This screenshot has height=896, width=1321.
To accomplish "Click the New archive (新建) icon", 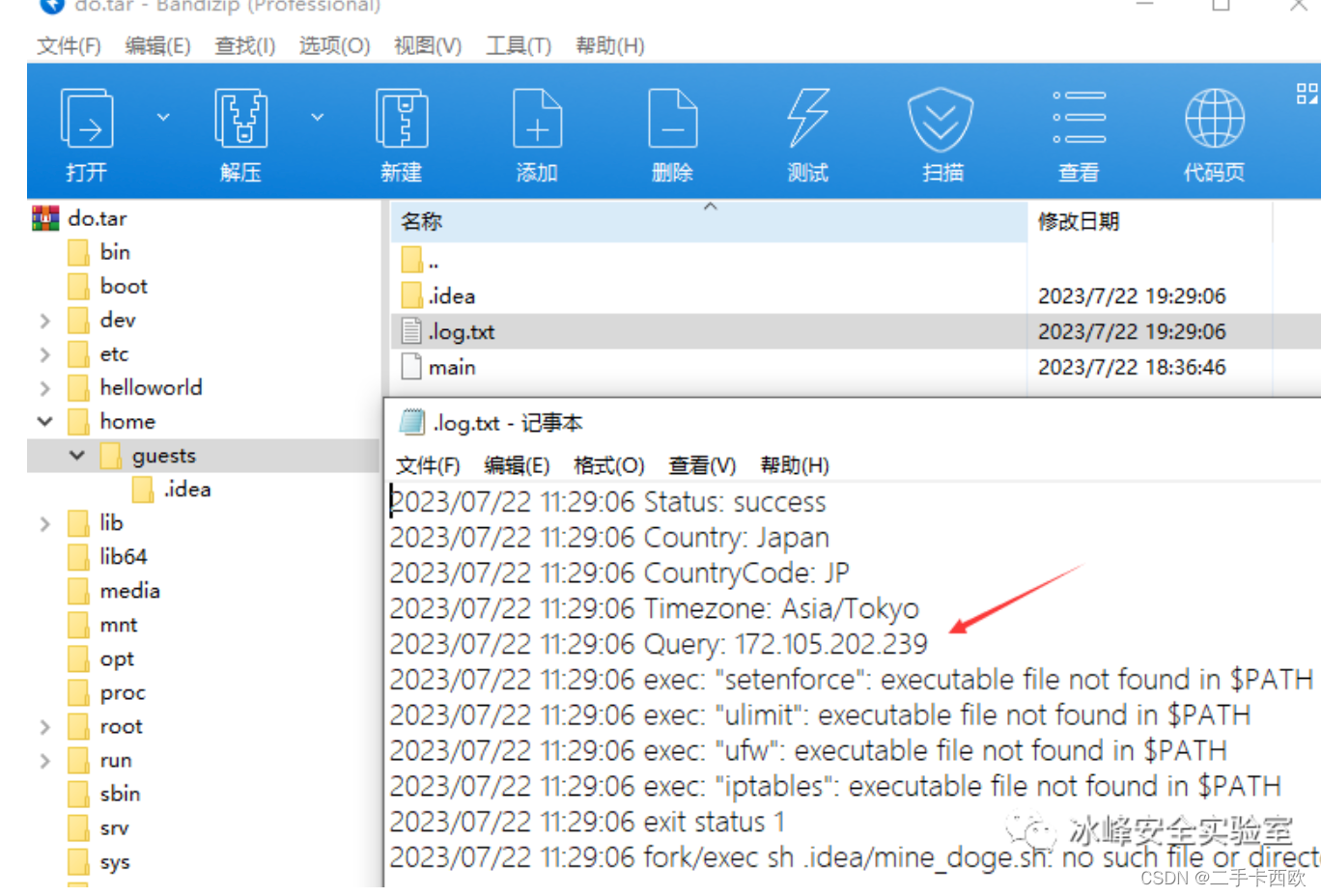I will 402,119.
